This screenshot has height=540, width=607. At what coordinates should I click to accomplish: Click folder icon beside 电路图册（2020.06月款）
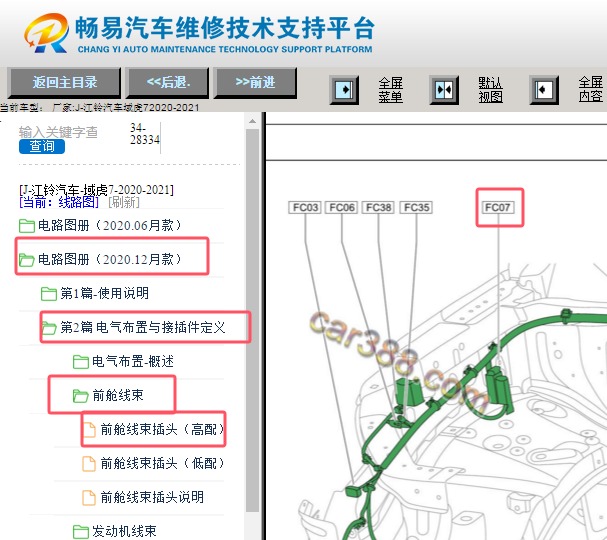pos(27,226)
